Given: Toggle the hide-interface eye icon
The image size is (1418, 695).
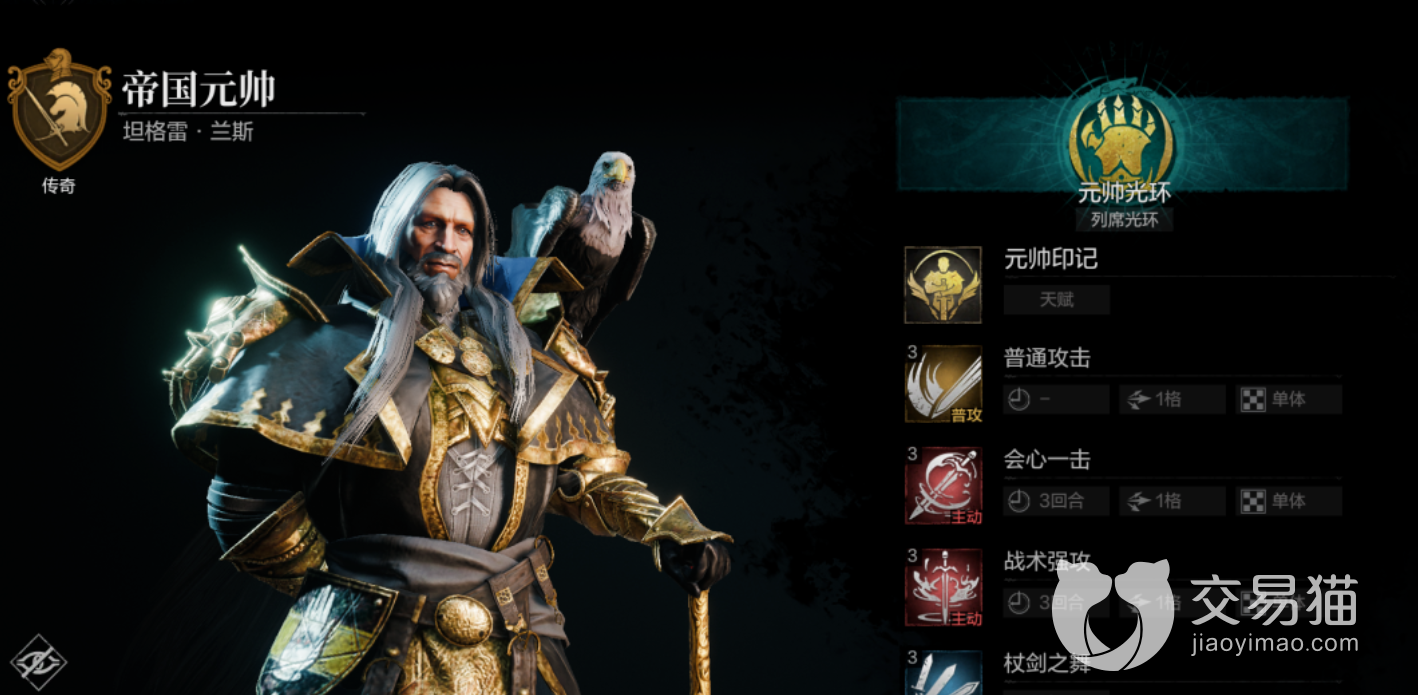Looking at the screenshot, I should tap(38, 661).
